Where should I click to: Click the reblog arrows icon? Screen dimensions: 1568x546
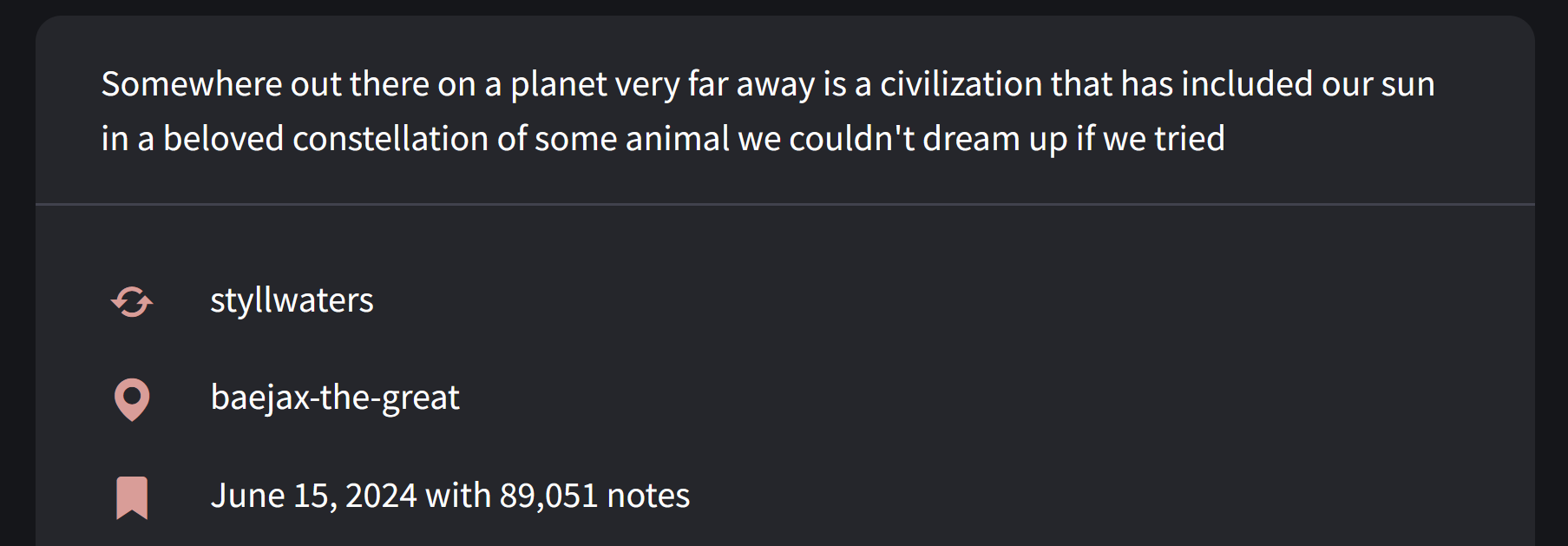(132, 301)
